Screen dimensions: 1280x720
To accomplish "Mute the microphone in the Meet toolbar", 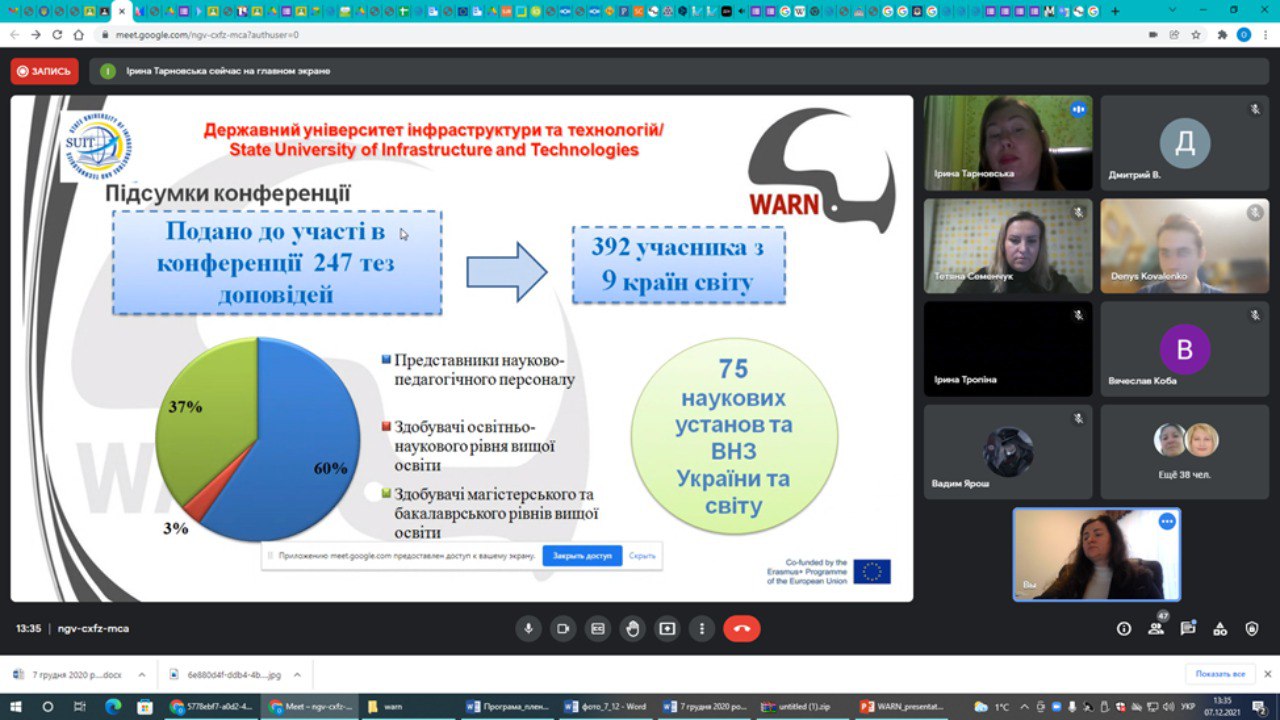I will pyautogui.click(x=529, y=629).
